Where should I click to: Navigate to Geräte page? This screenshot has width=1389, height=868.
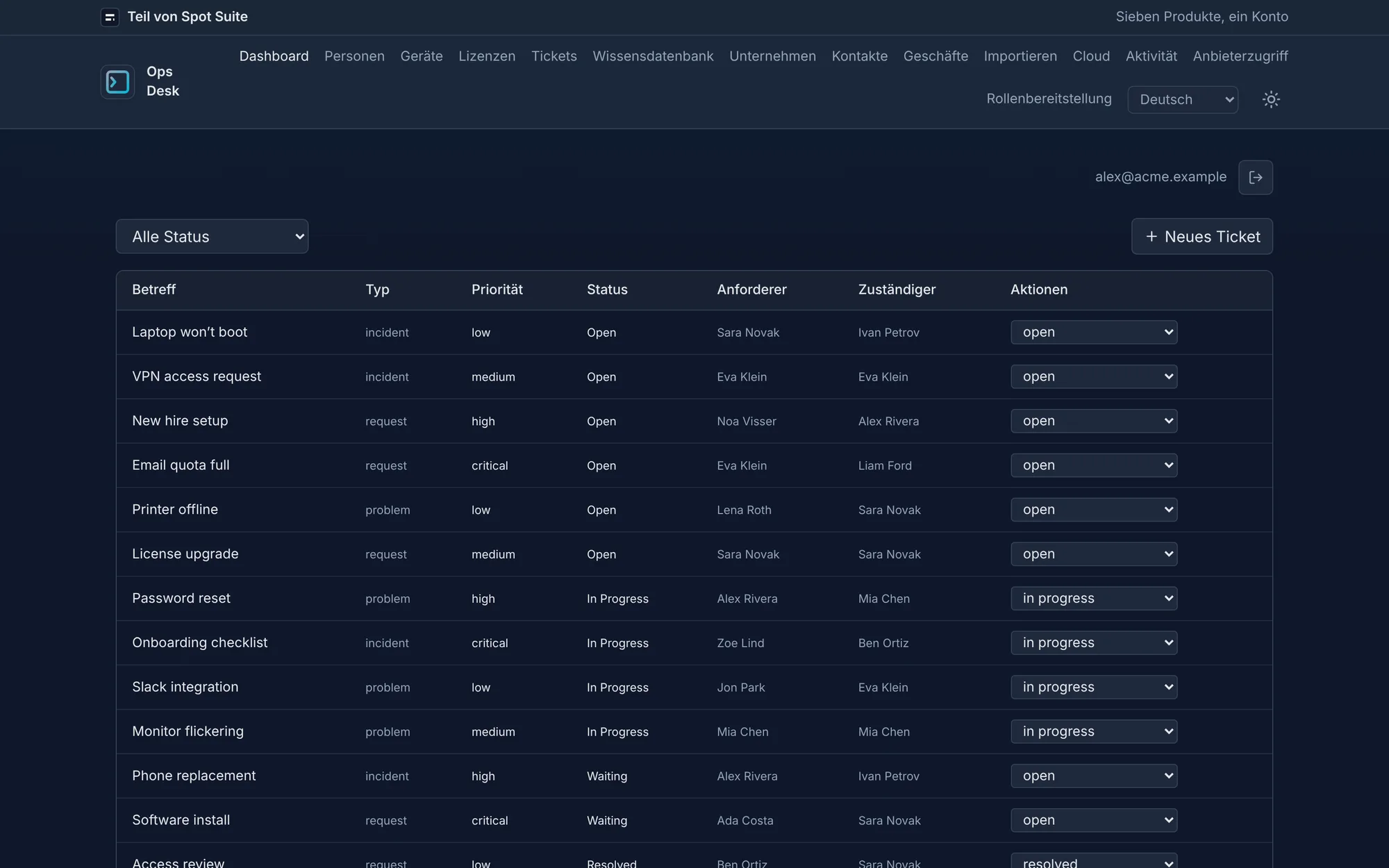click(422, 56)
